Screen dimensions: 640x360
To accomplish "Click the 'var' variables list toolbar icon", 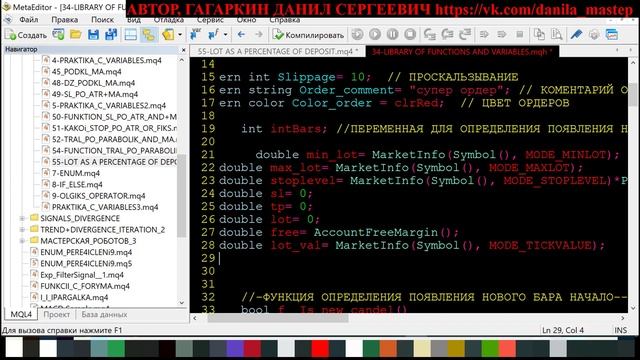I will click(x=195, y=35).
